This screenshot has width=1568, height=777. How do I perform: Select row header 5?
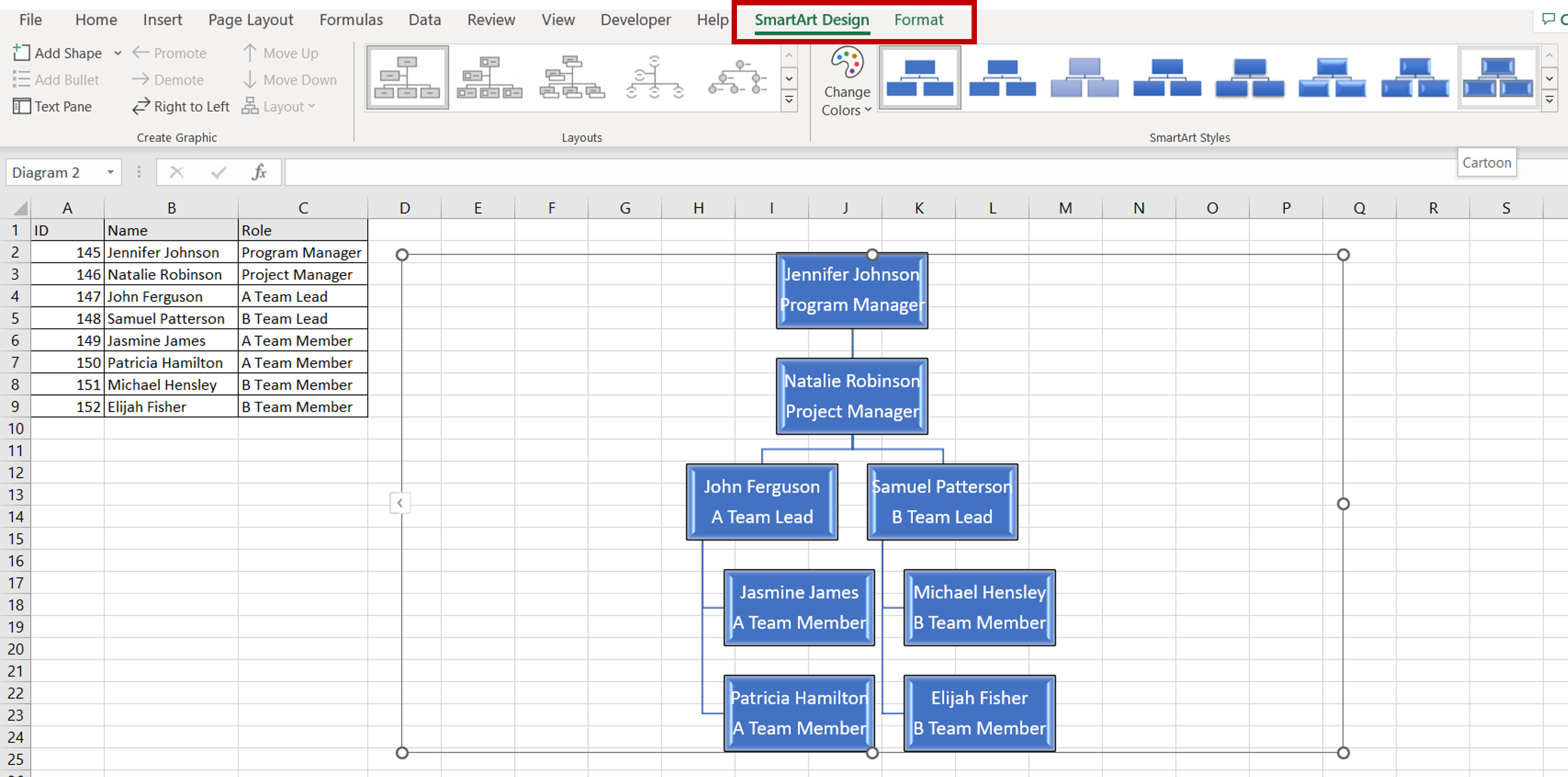15,319
